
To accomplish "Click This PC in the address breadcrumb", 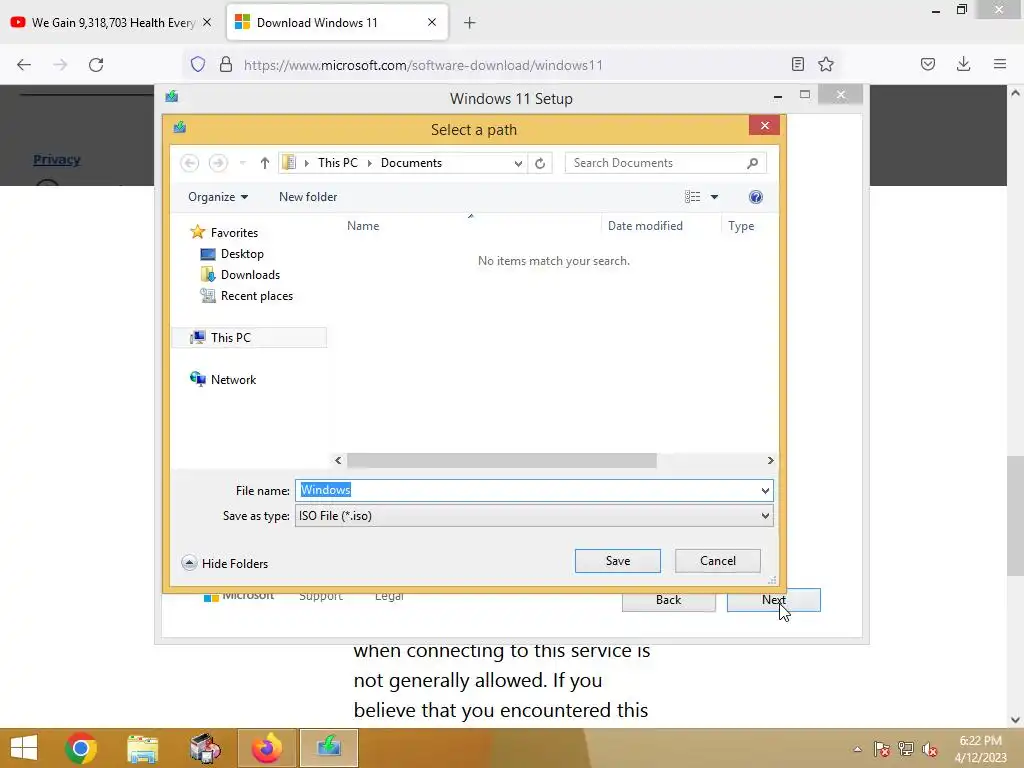I will tap(338, 163).
